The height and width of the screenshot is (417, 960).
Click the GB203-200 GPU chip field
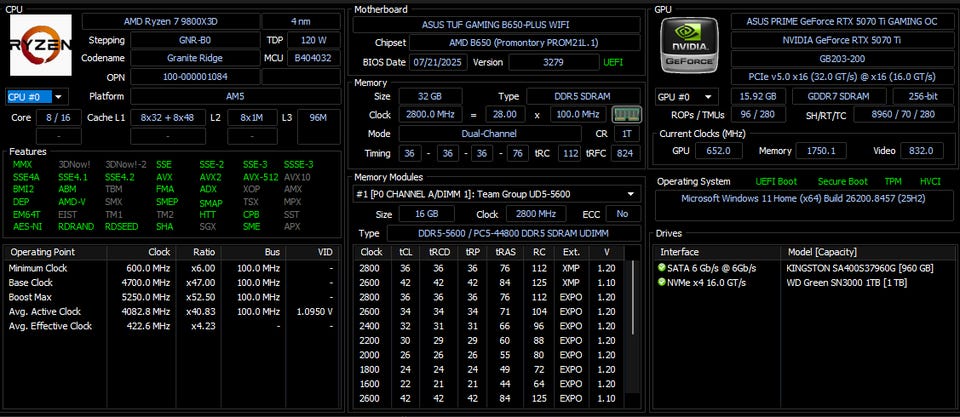842,59
